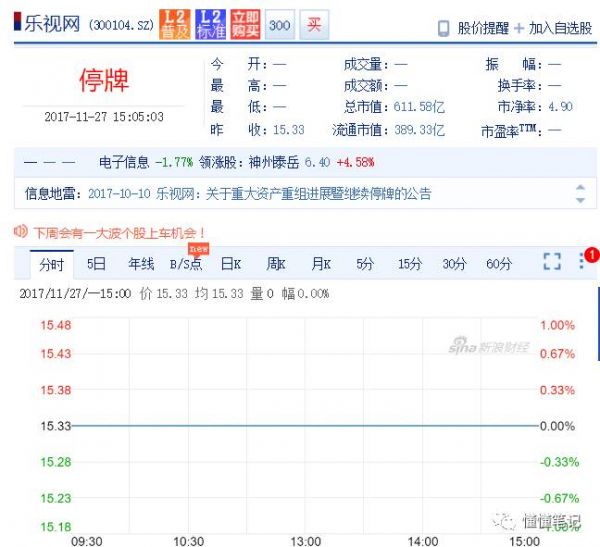Click the 300 index button
The image size is (600, 547).
280,25
